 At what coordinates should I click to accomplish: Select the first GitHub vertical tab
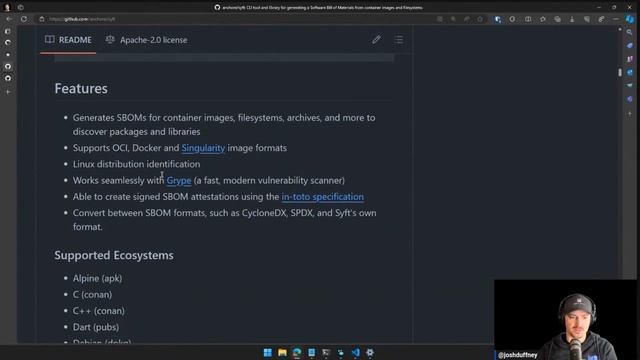[x=8, y=66]
